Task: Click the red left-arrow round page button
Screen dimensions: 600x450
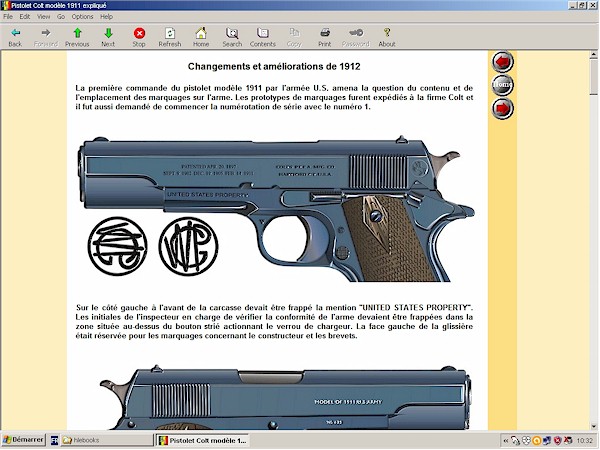Action: pyautogui.click(x=502, y=62)
